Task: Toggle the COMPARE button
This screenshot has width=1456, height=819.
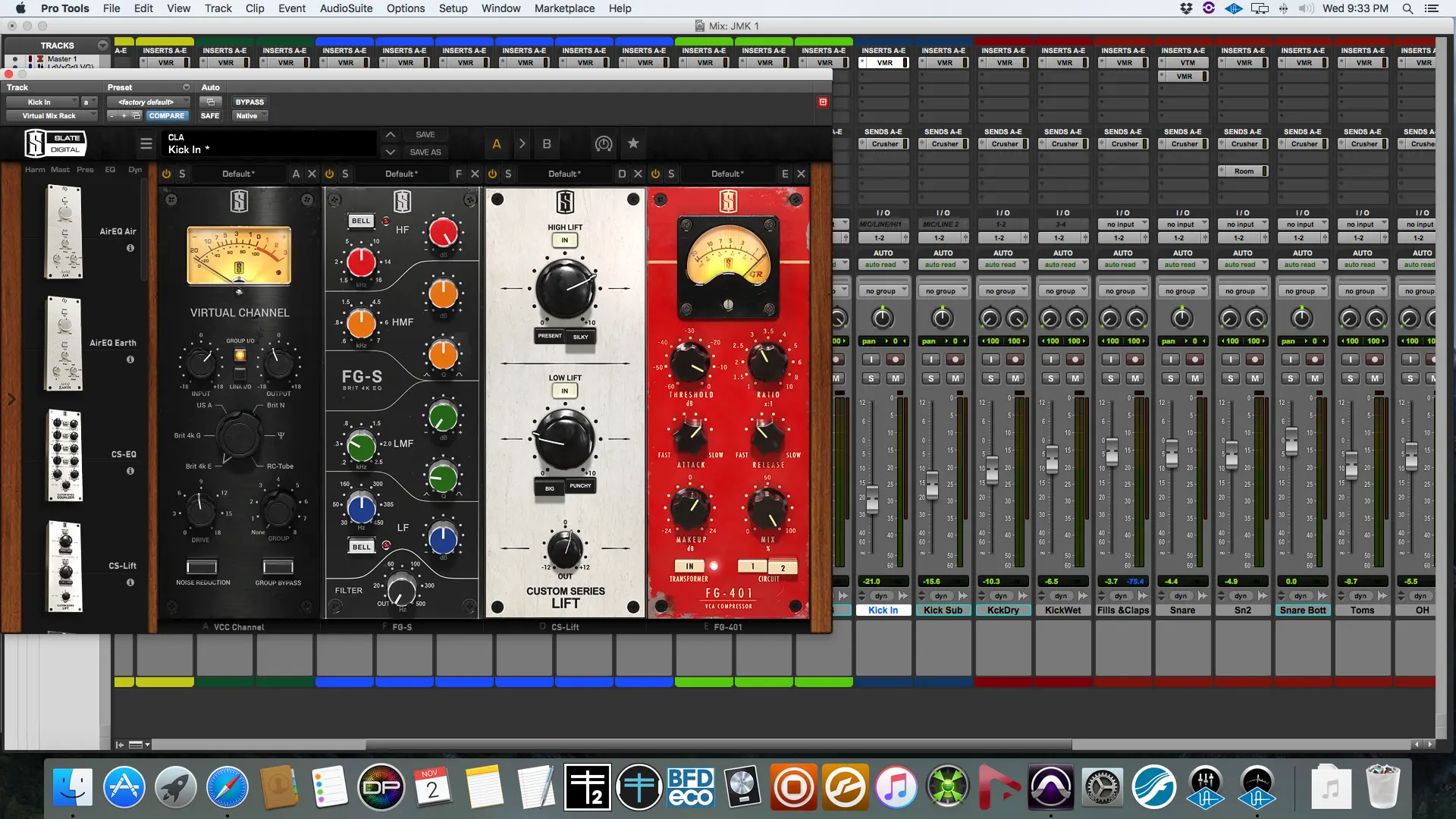Action: [x=166, y=116]
